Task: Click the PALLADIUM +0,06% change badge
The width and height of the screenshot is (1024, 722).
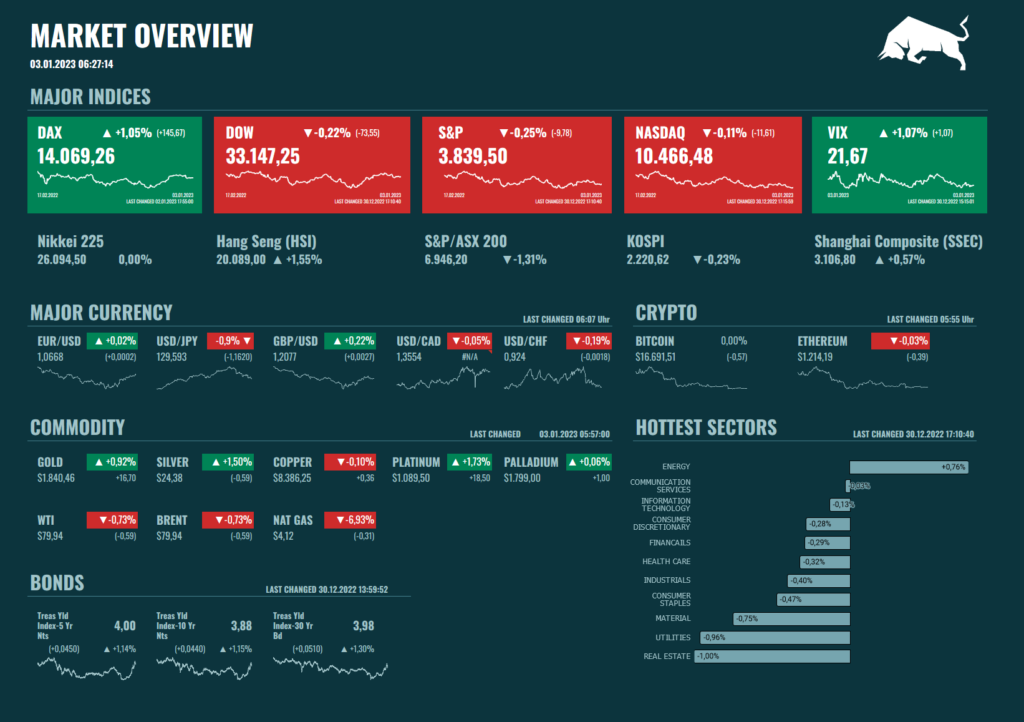Action: (x=589, y=462)
